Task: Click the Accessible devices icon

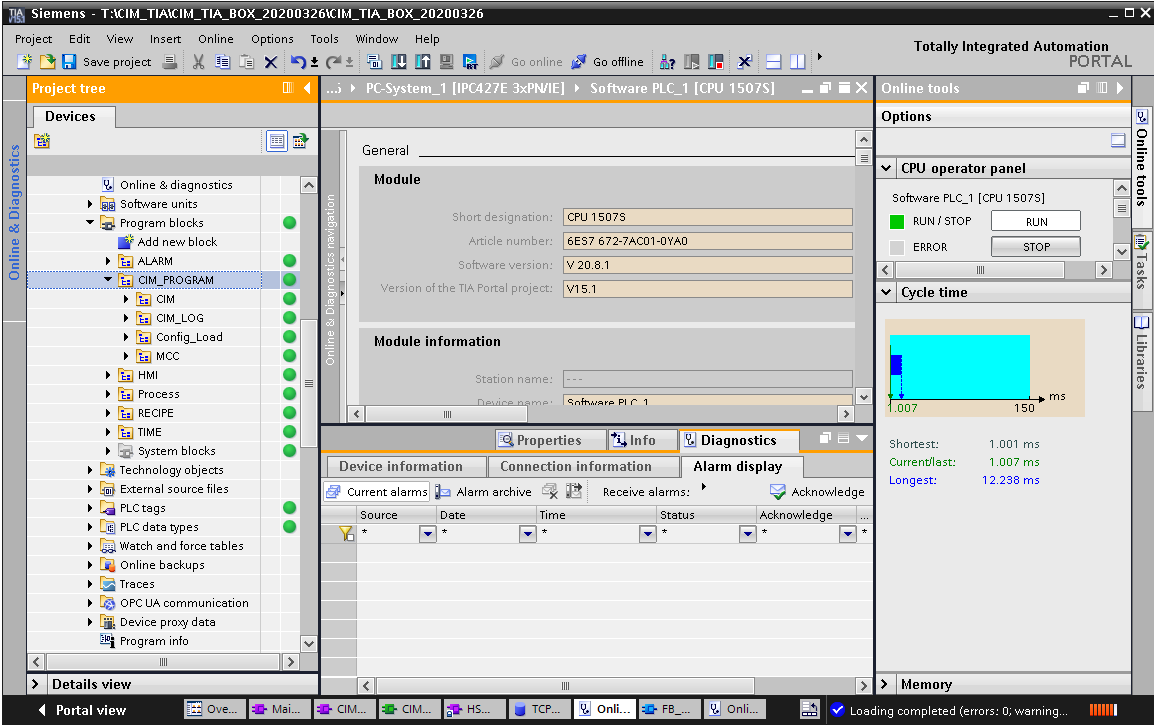Action: point(668,62)
